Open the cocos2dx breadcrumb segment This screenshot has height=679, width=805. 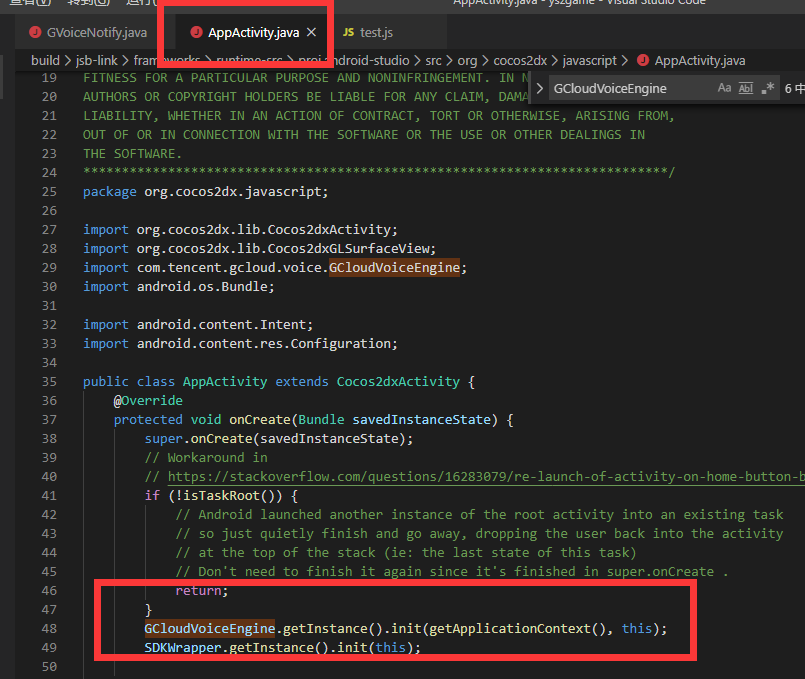520,61
